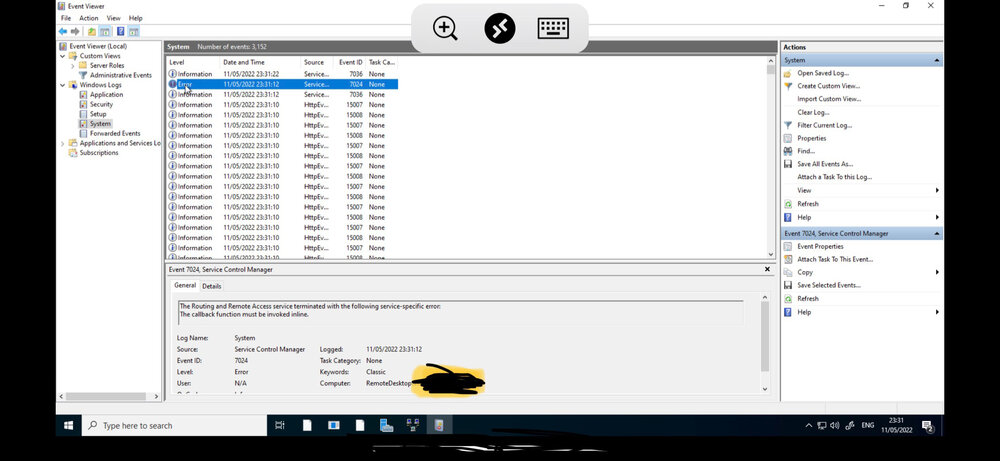Open the Find action
Image resolution: width=1000 pixels, height=461 pixels.
tap(806, 151)
